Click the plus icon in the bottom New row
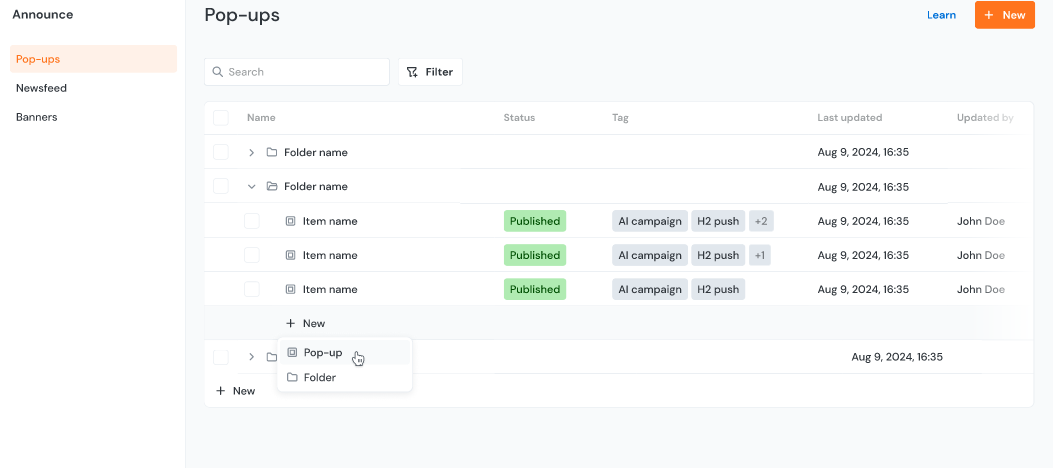1053x468 pixels. pos(221,391)
